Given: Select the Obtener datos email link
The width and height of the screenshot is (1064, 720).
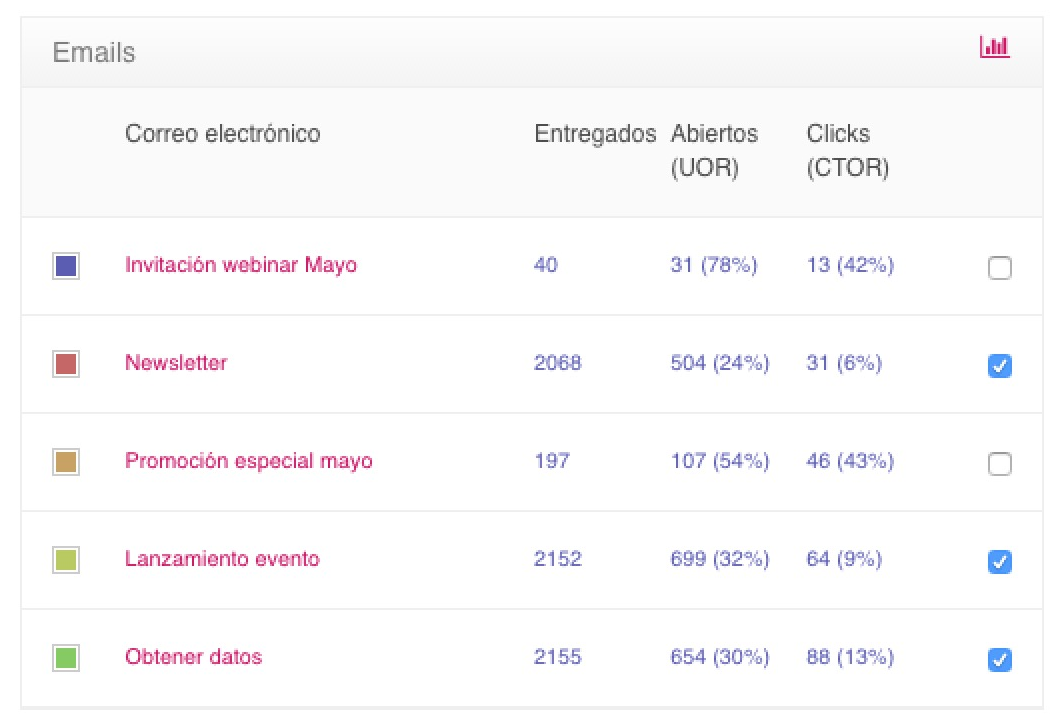Looking at the screenshot, I should pos(193,657).
